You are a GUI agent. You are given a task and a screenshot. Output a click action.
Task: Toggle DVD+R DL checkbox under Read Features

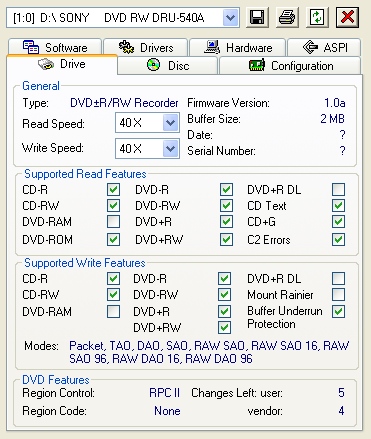(x=338, y=190)
